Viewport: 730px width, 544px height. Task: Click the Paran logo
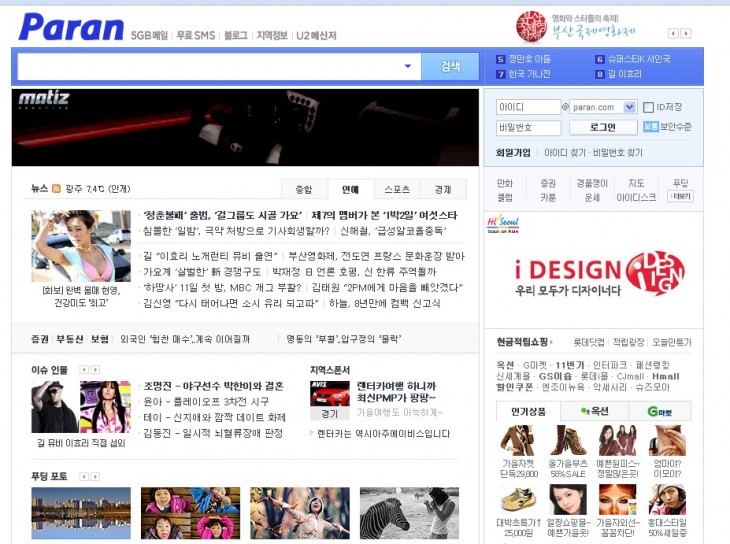pyautogui.click(x=70, y=27)
